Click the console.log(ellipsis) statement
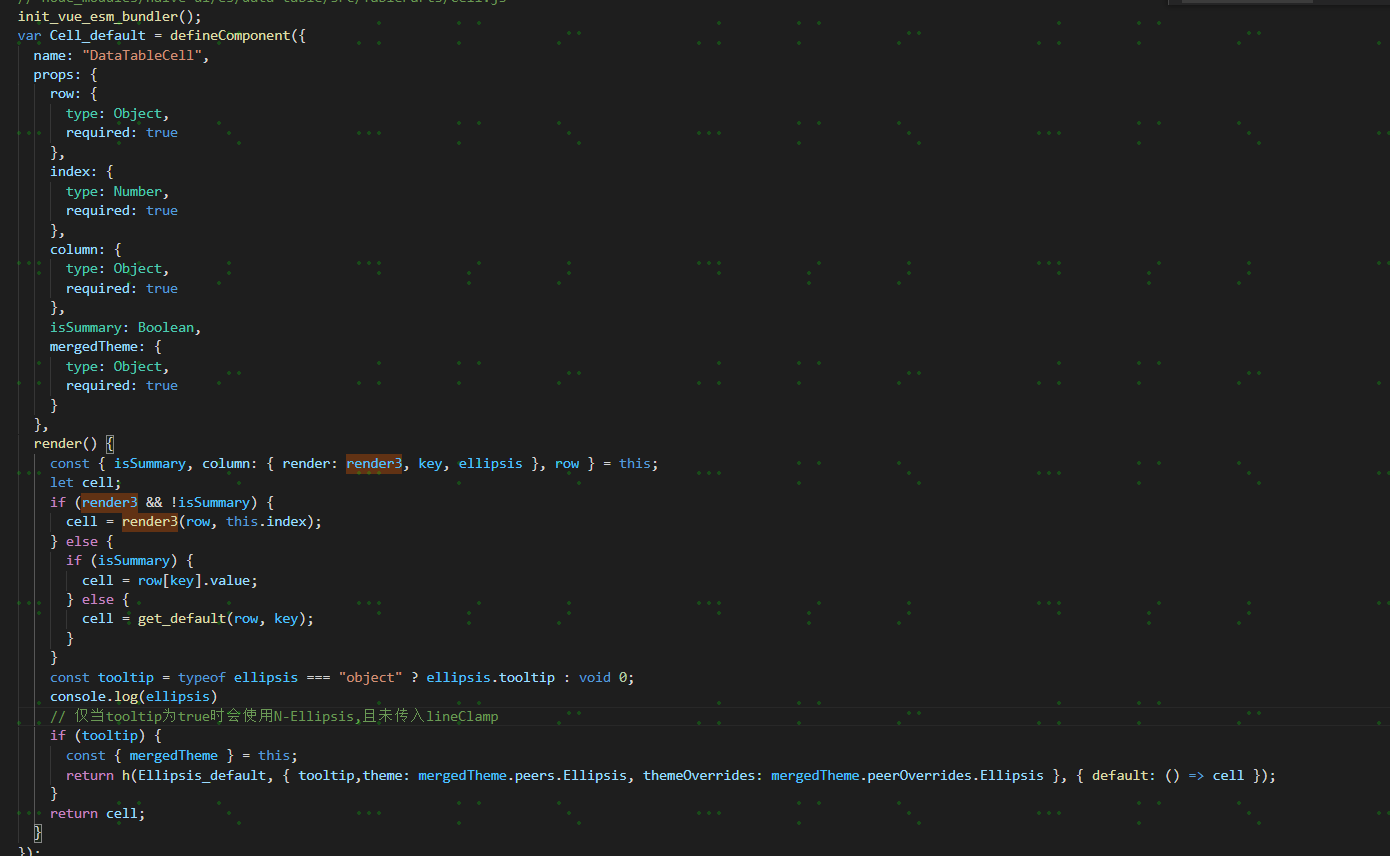This screenshot has width=1390, height=856. coord(134,697)
